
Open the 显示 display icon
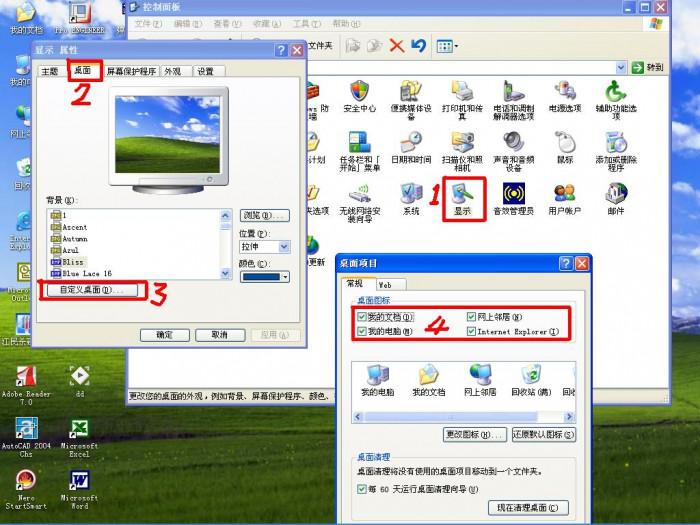(x=462, y=199)
